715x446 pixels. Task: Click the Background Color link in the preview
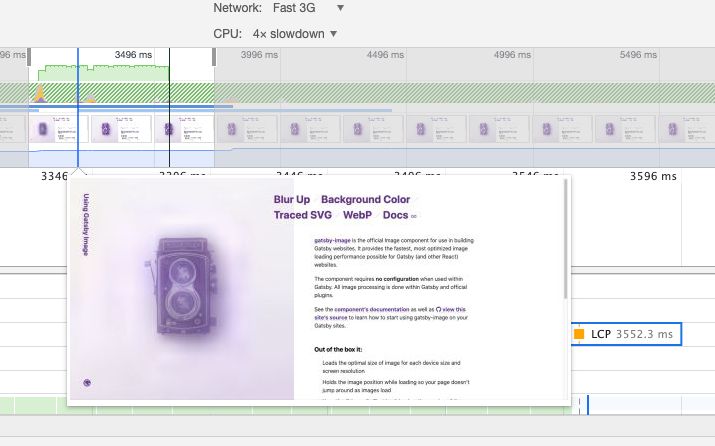pyautogui.click(x=365, y=200)
